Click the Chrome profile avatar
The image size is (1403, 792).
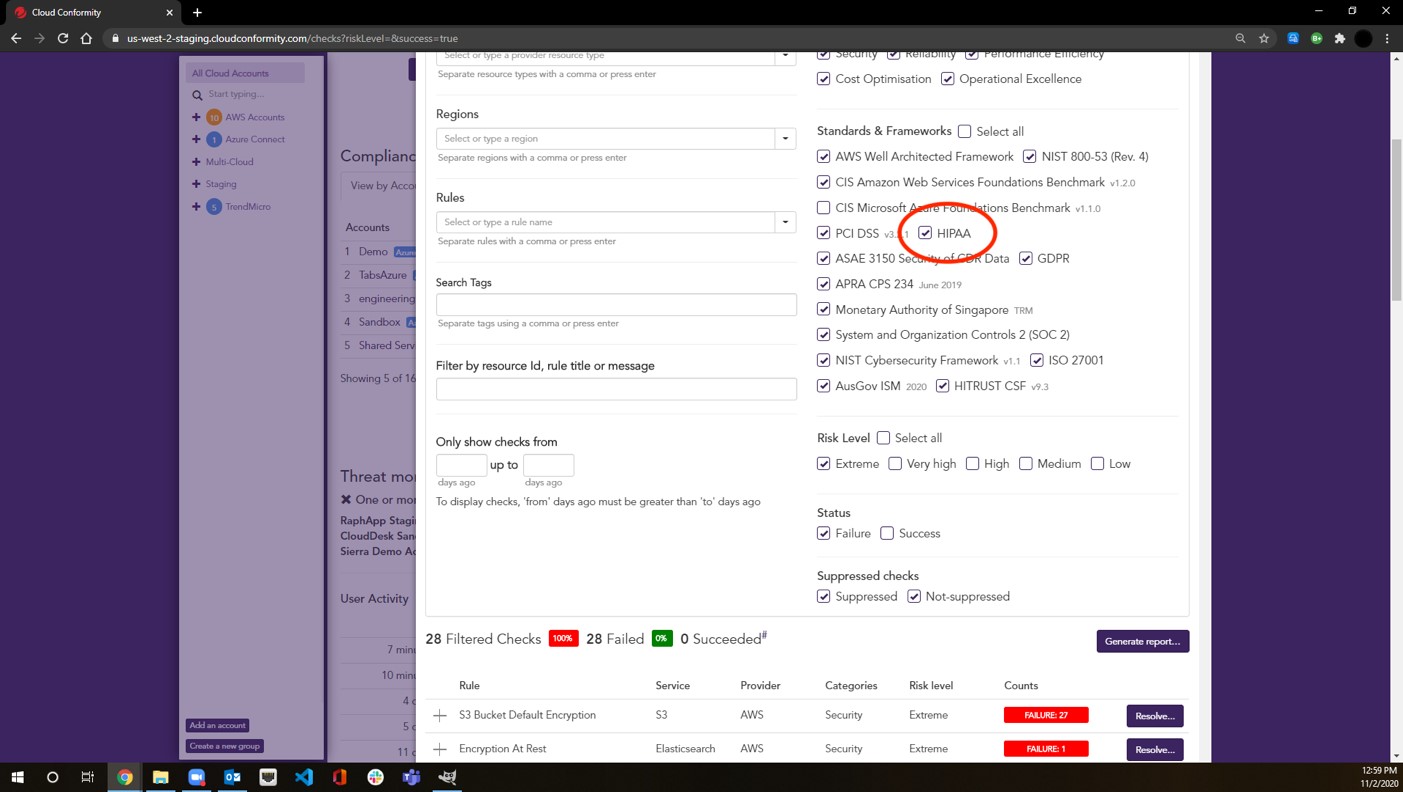click(x=1363, y=38)
